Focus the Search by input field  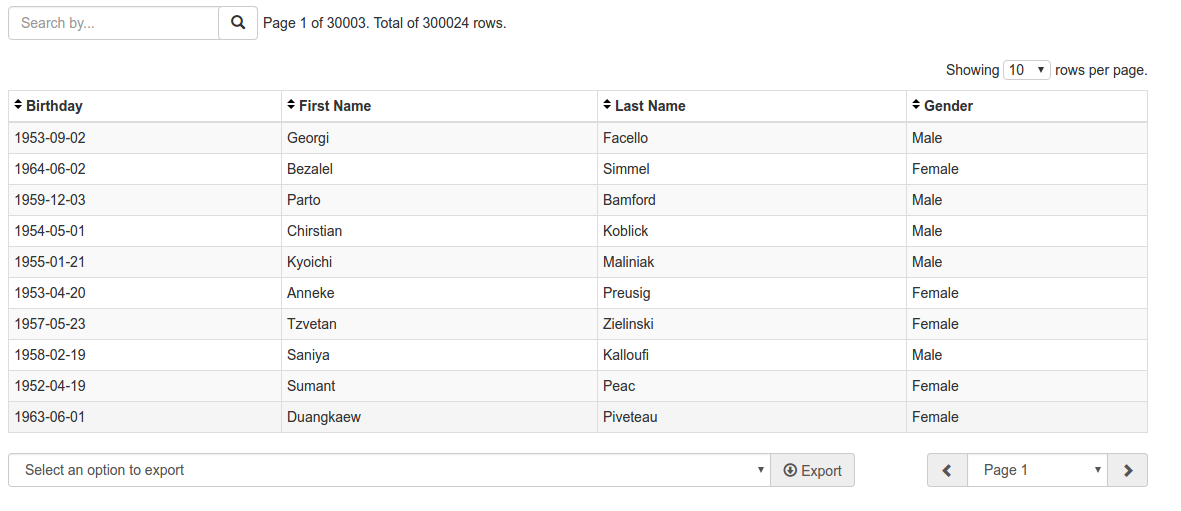tap(114, 23)
